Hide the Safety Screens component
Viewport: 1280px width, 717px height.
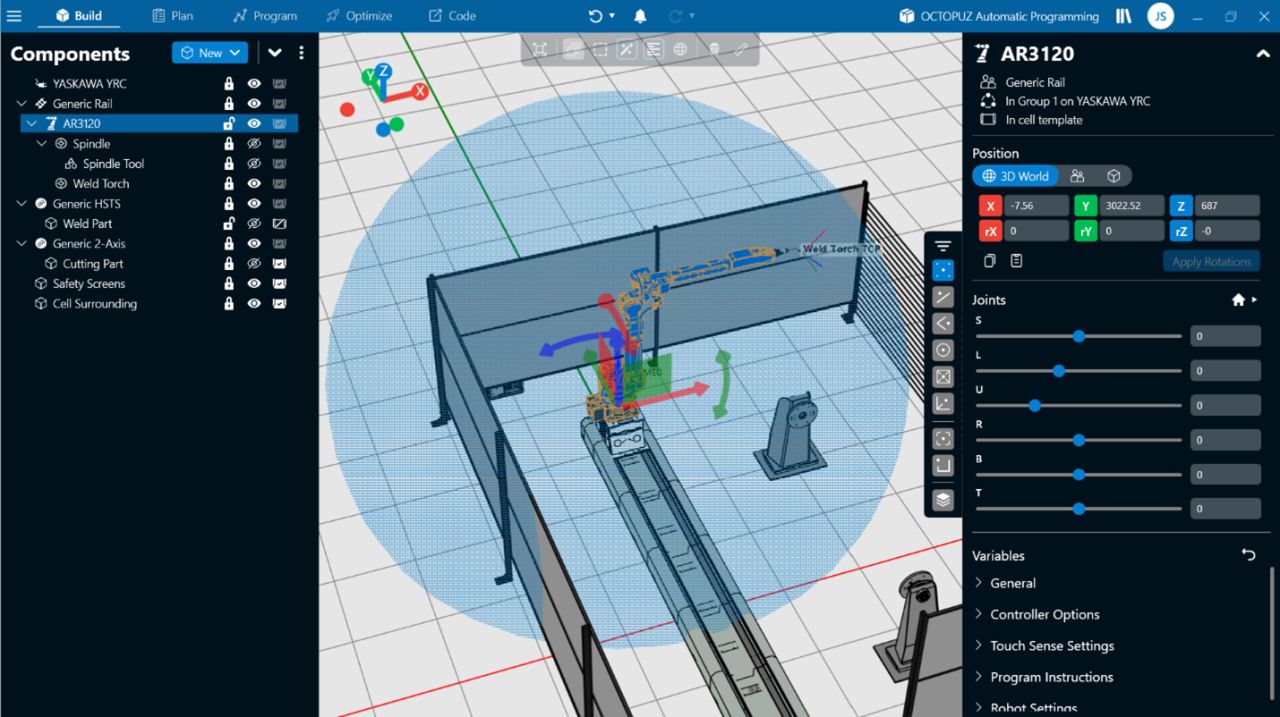254,284
